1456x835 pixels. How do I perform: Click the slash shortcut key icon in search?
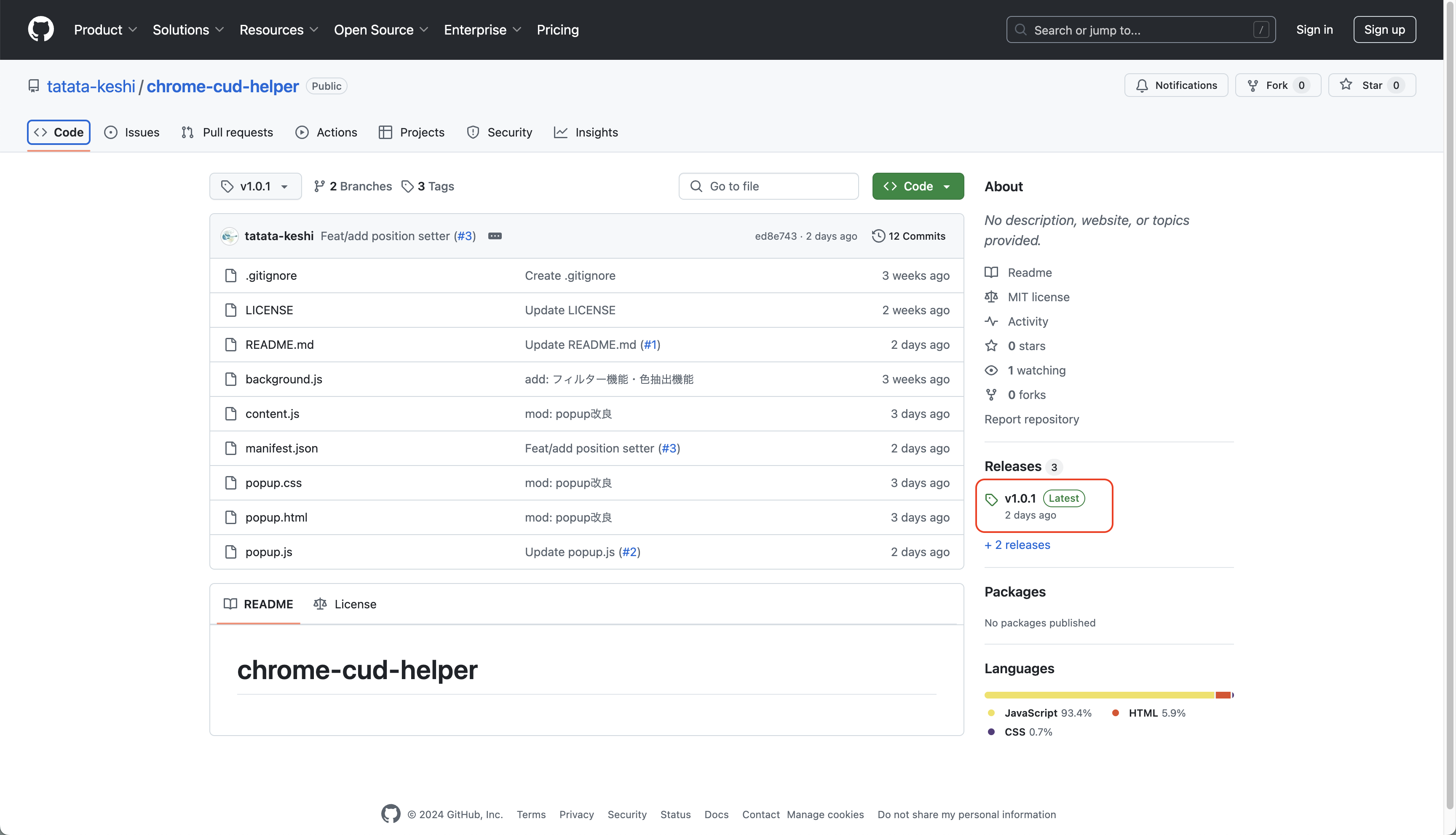(1261, 29)
